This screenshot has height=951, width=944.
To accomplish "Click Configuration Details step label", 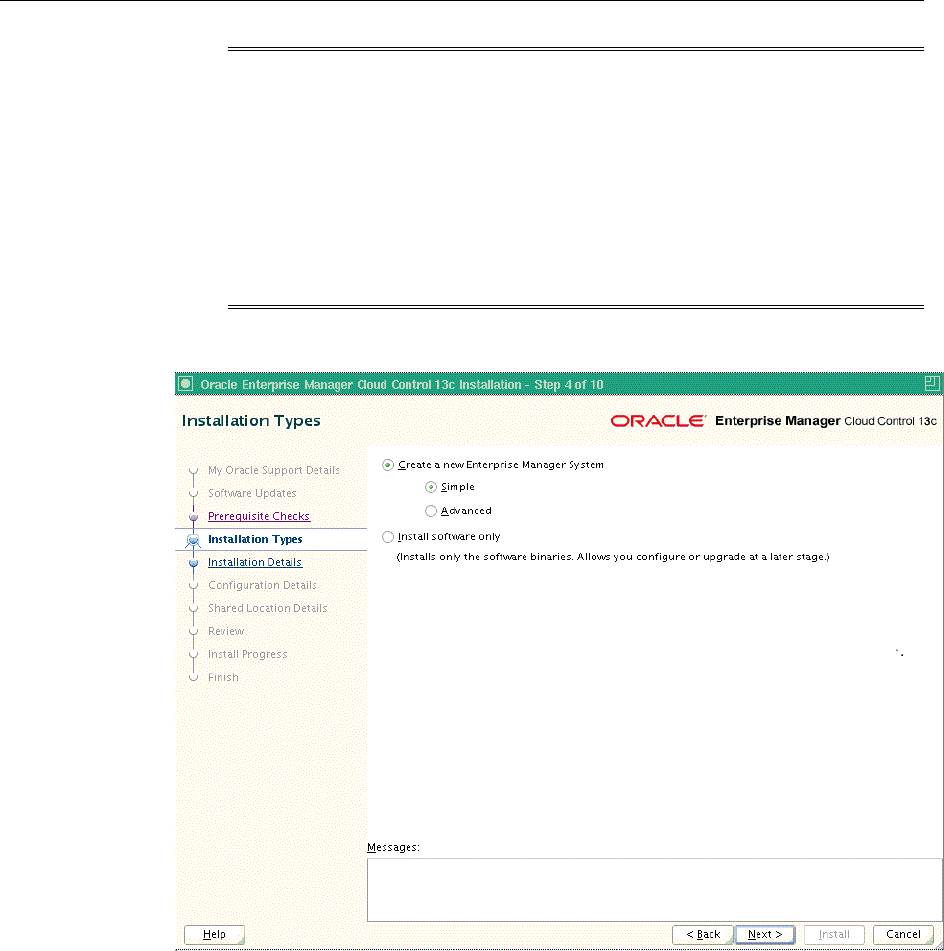I will point(262,585).
